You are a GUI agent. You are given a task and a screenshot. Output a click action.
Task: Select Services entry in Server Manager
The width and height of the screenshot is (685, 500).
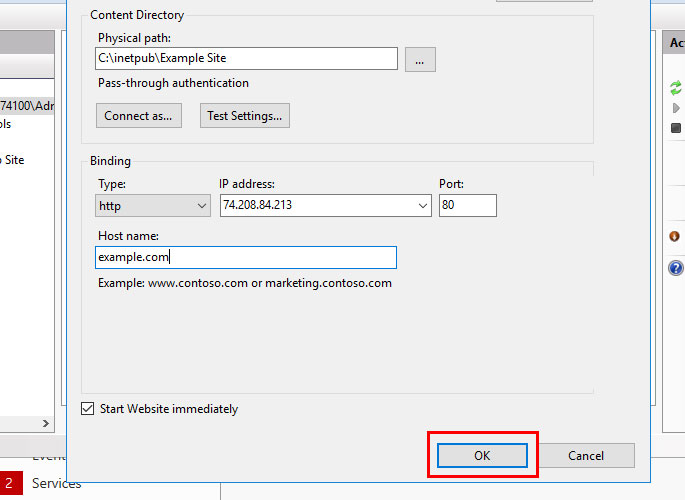tap(56, 484)
